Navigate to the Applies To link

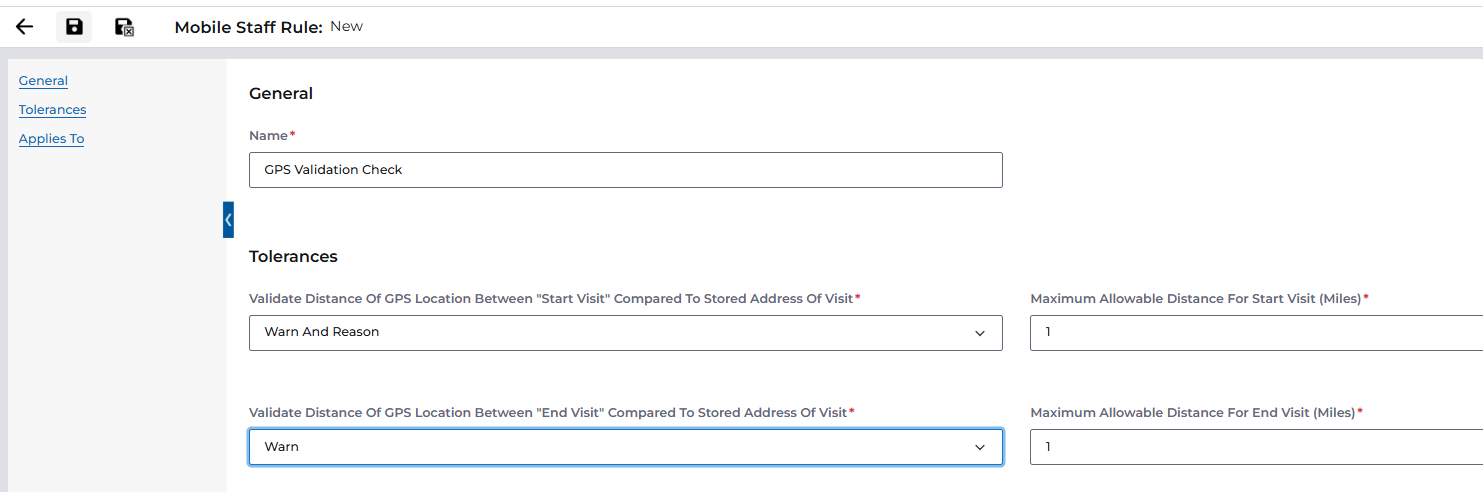pyautogui.click(x=51, y=139)
